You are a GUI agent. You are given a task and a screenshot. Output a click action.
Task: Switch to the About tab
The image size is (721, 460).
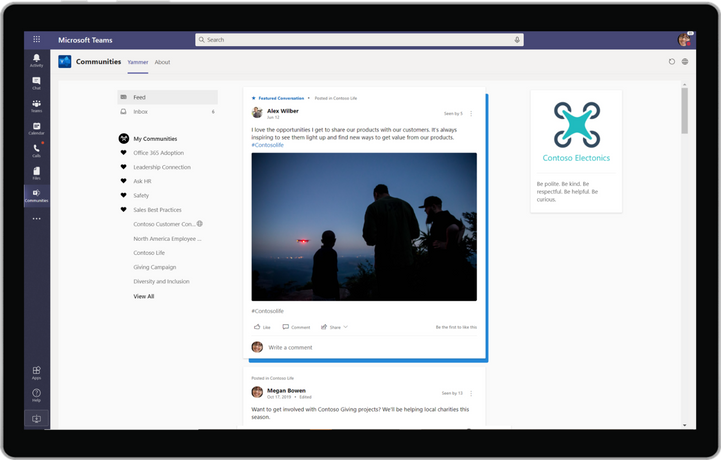click(162, 62)
